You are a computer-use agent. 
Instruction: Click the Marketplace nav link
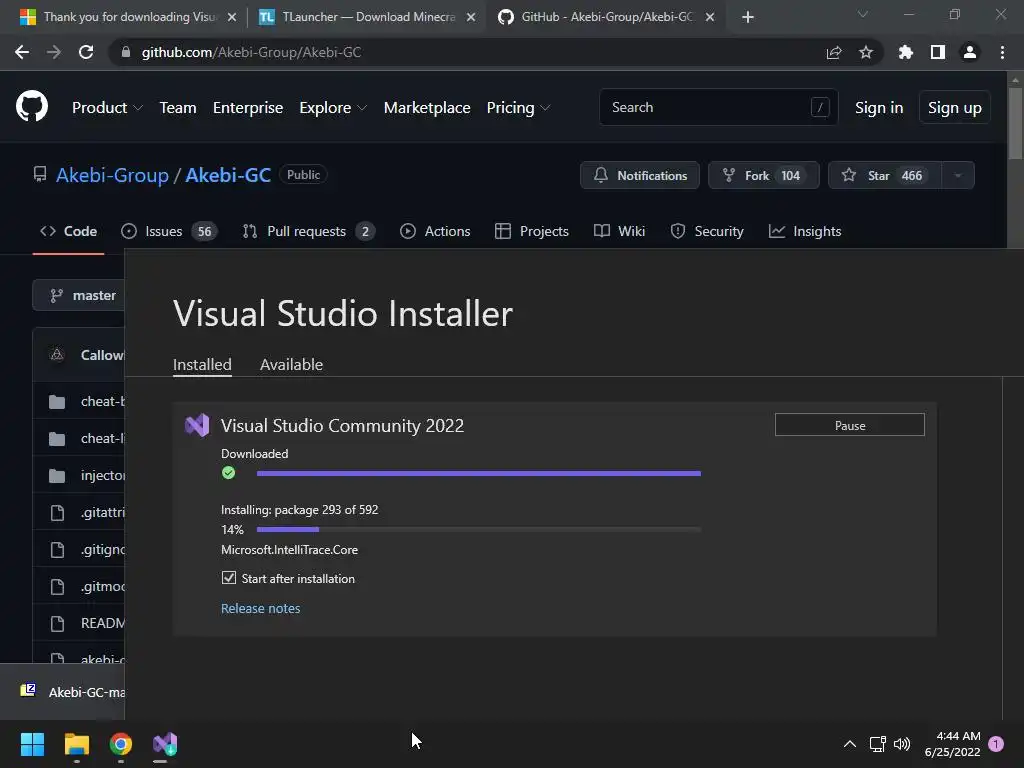pyautogui.click(x=427, y=108)
